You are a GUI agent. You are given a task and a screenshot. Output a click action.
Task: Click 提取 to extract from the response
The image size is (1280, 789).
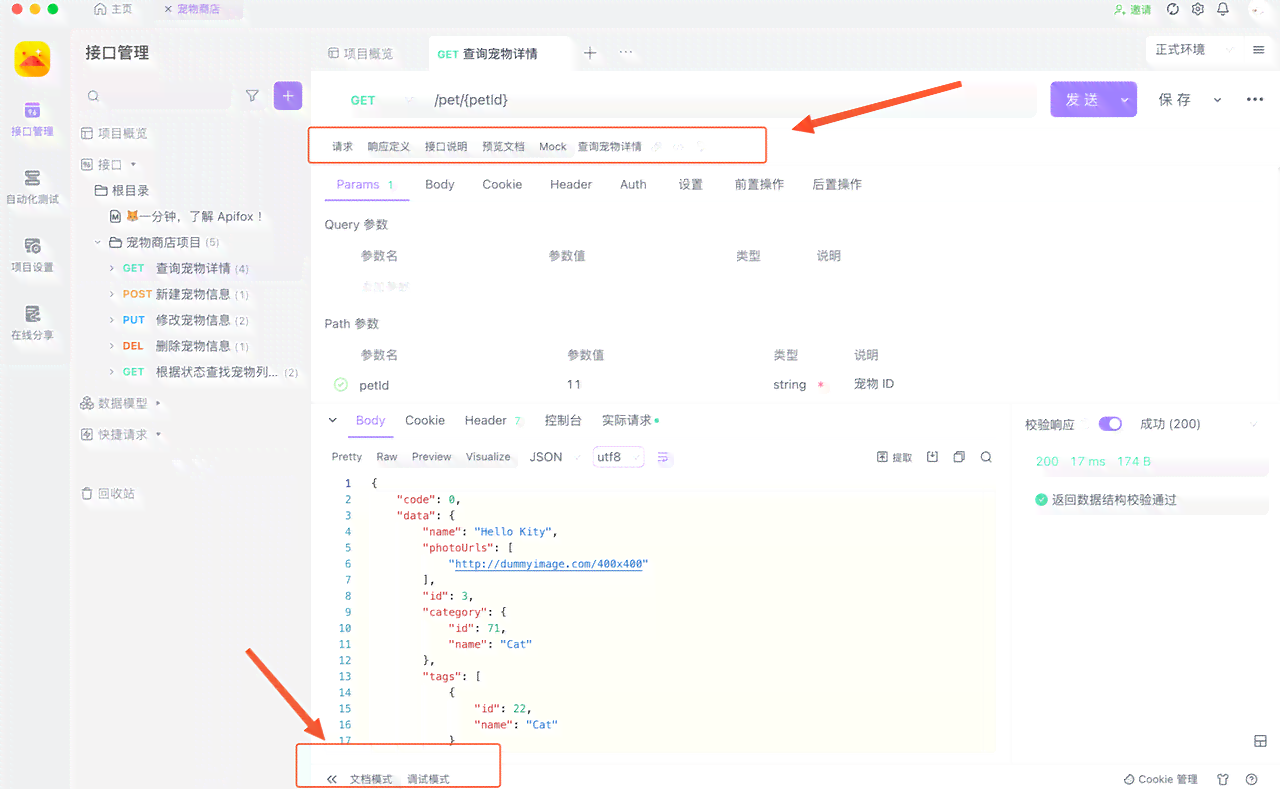tap(894, 457)
